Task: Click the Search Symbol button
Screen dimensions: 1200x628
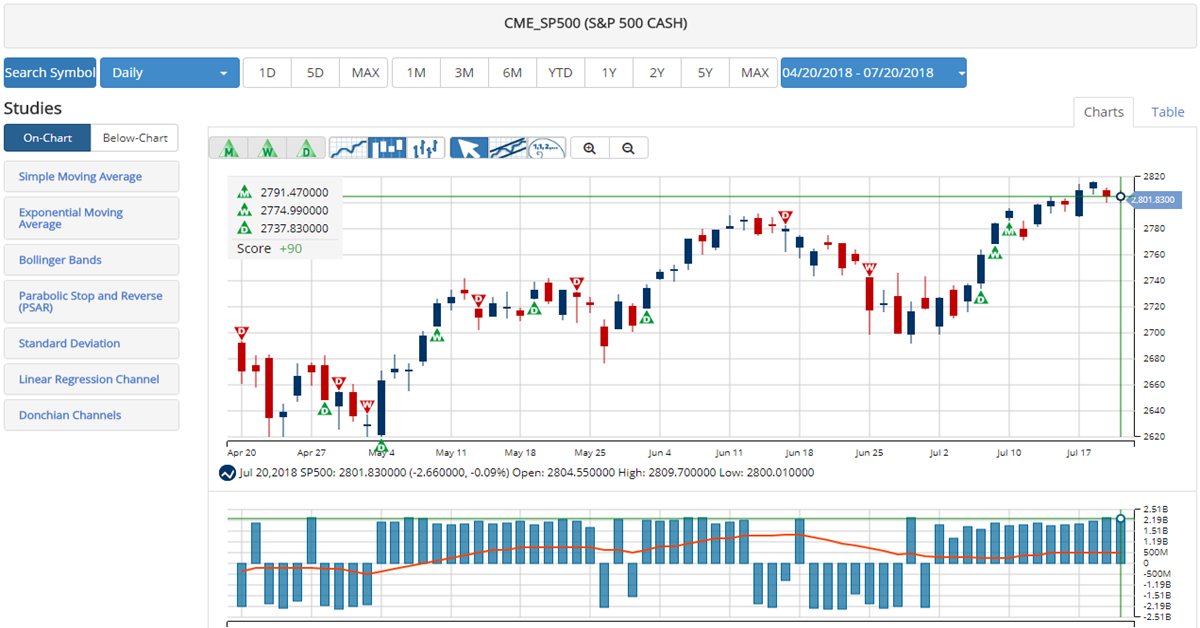Action: tap(49, 72)
